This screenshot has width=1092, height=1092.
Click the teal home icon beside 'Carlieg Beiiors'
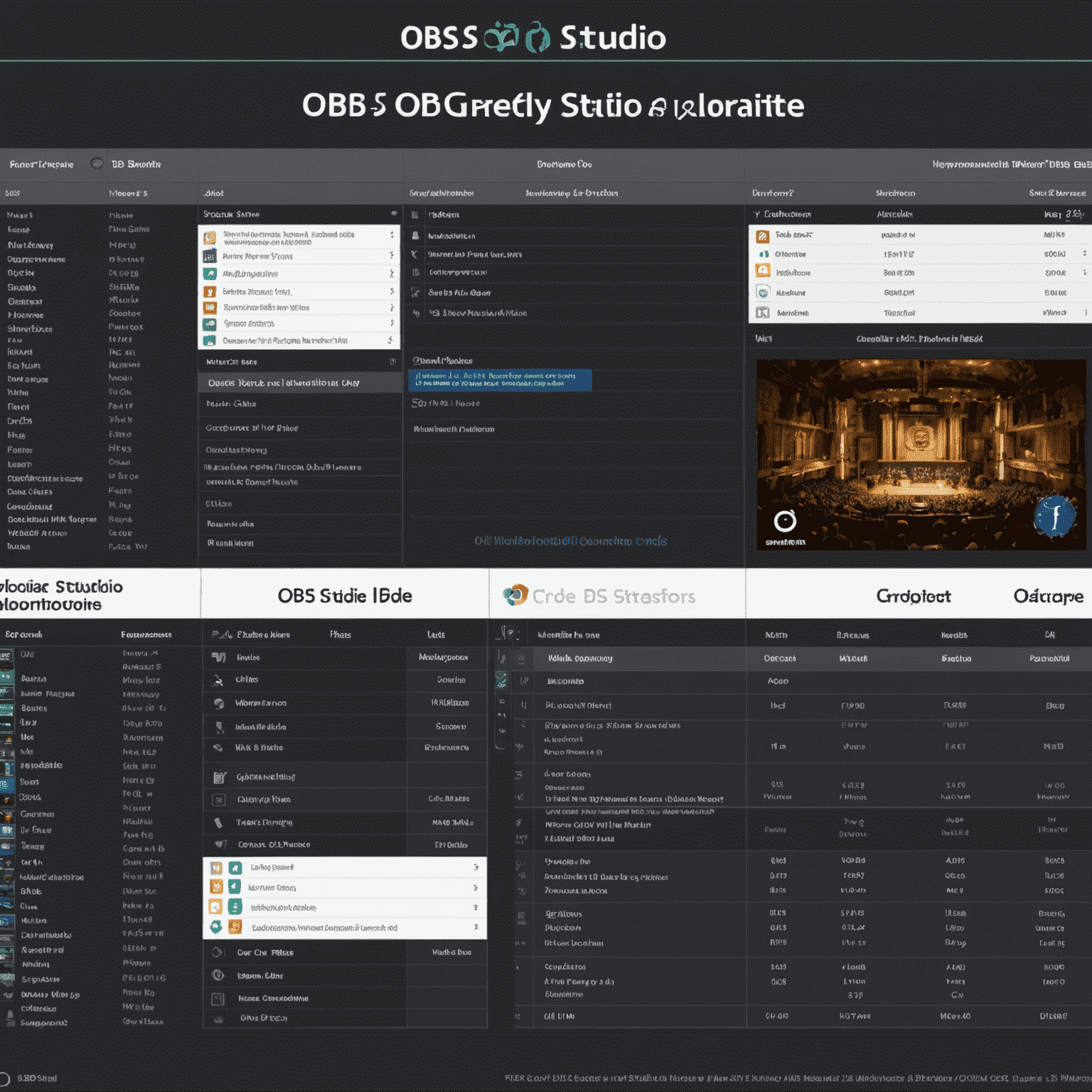(x=235, y=868)
